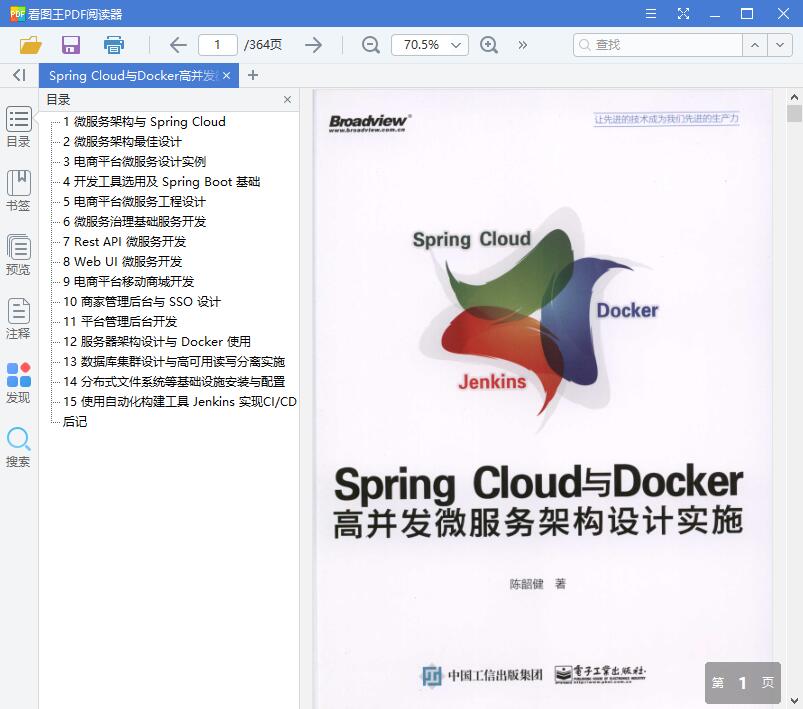Add a new tab with plus icon

(252, 75)
